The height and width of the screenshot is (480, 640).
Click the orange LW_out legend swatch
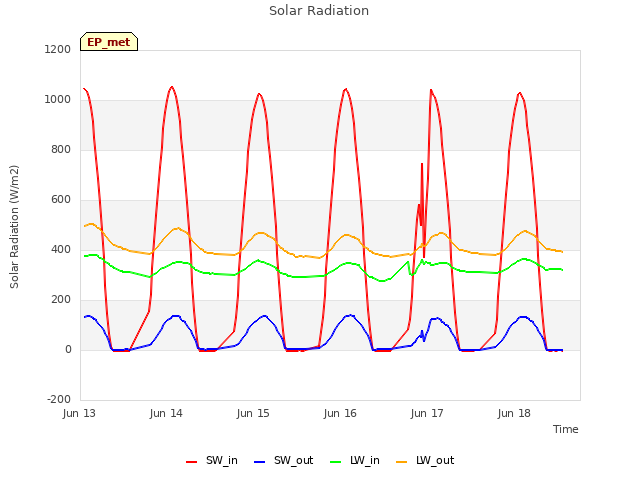402,462
